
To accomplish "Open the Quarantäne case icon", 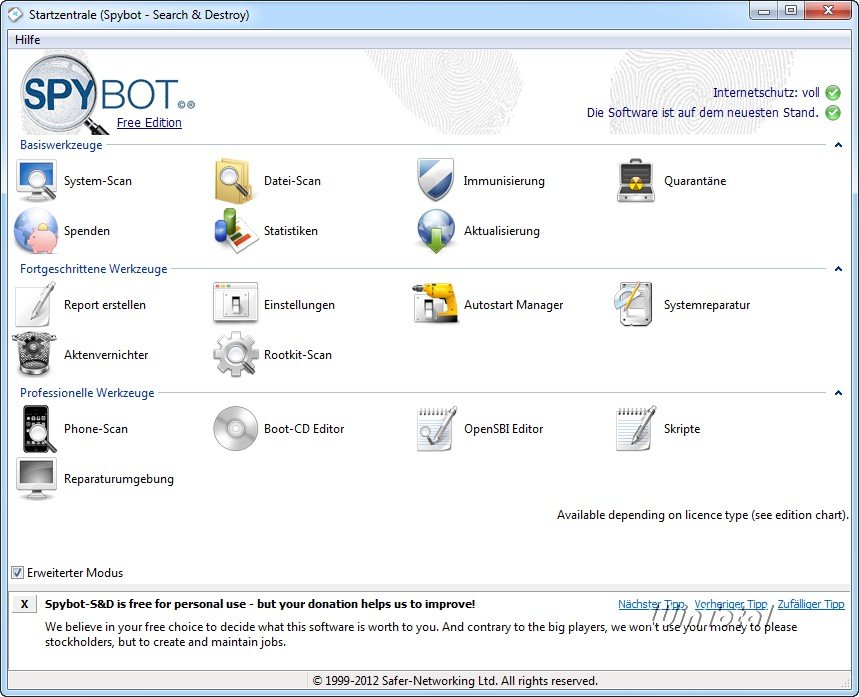I will coord(636,181).
